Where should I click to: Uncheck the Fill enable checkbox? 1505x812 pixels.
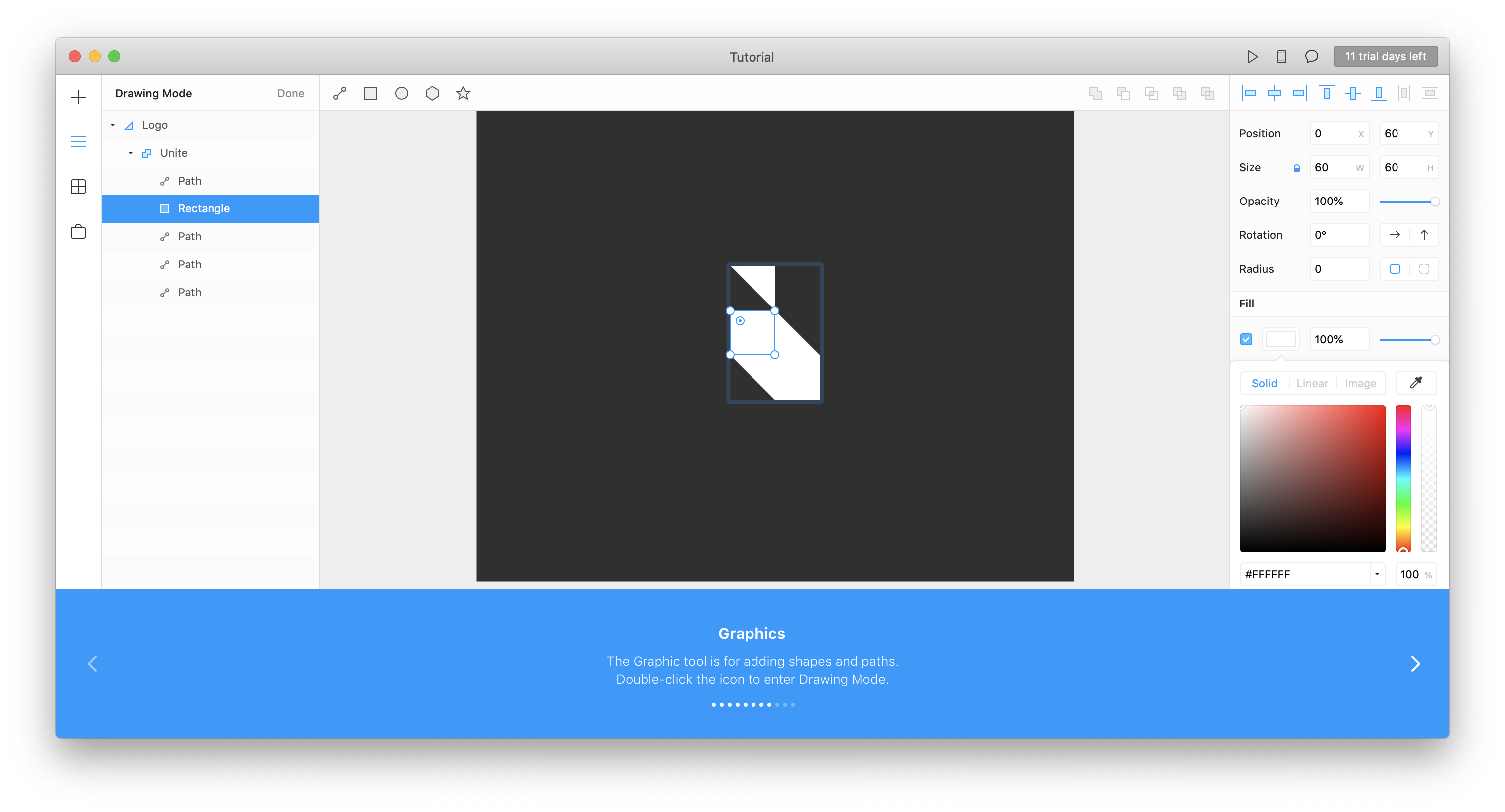tap(1246, 339)
